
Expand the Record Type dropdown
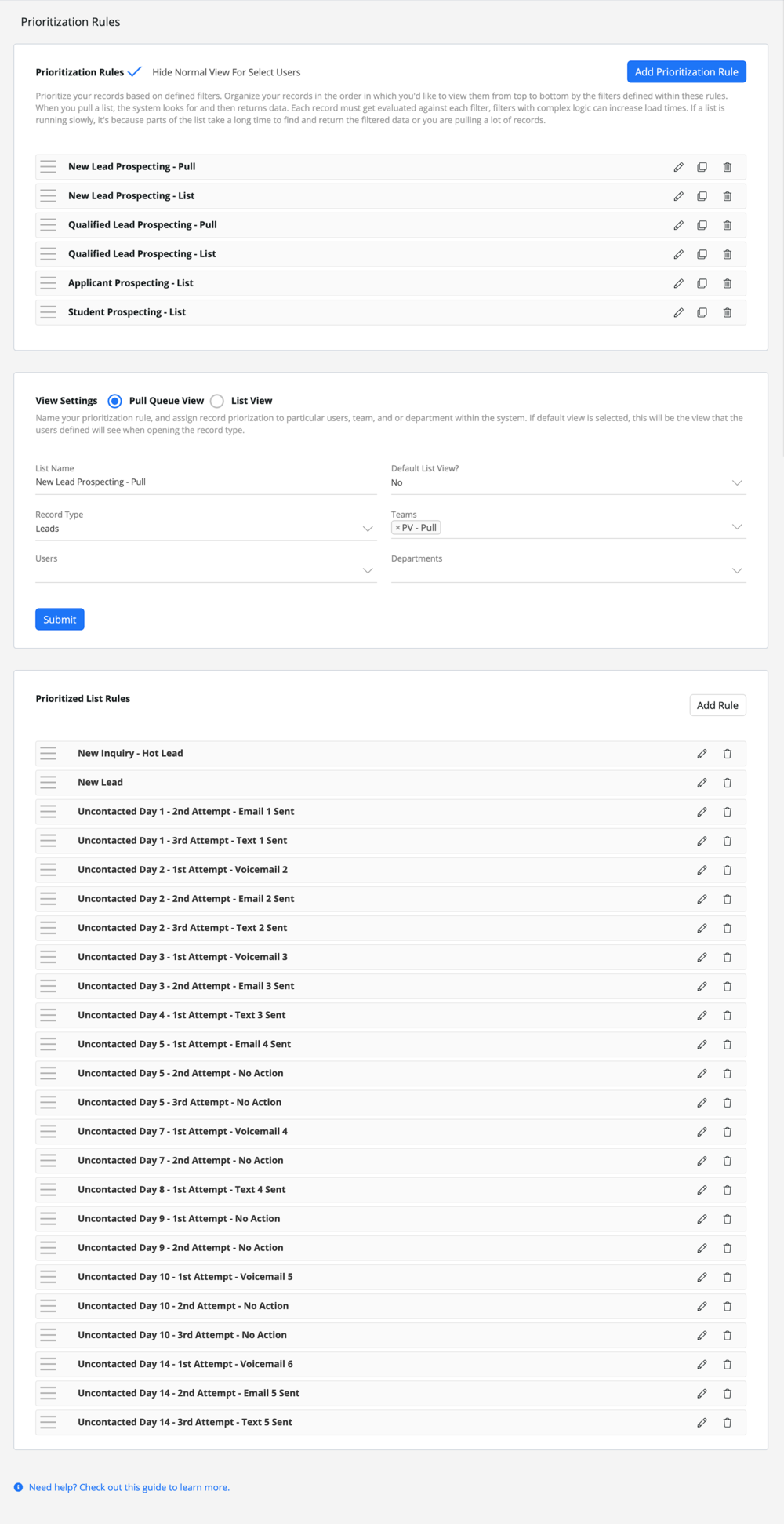[x=206, y=529]
